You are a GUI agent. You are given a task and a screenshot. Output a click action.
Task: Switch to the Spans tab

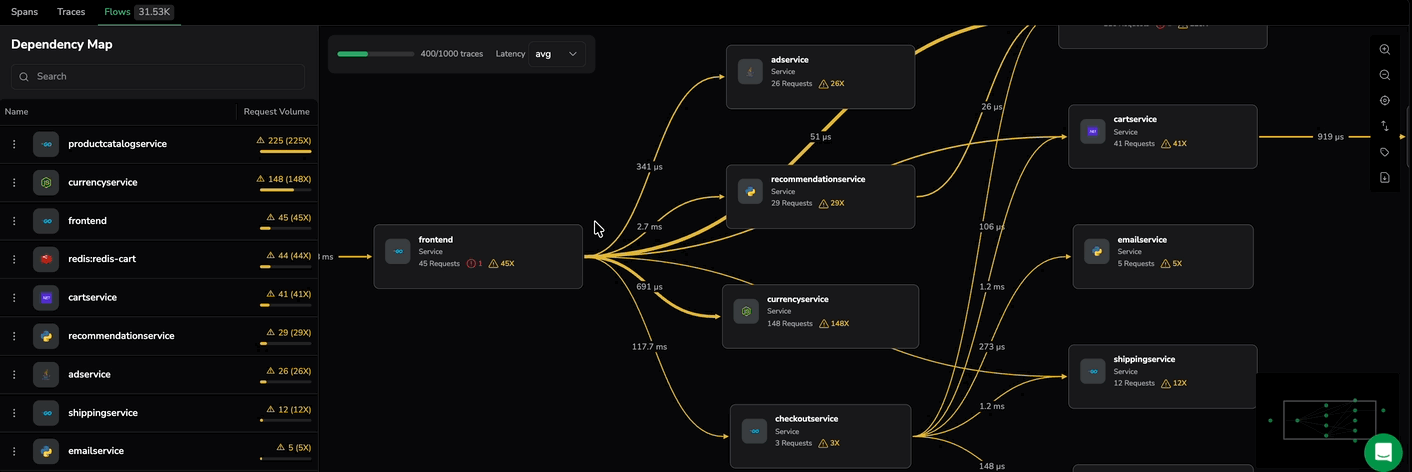click(24, 12)
